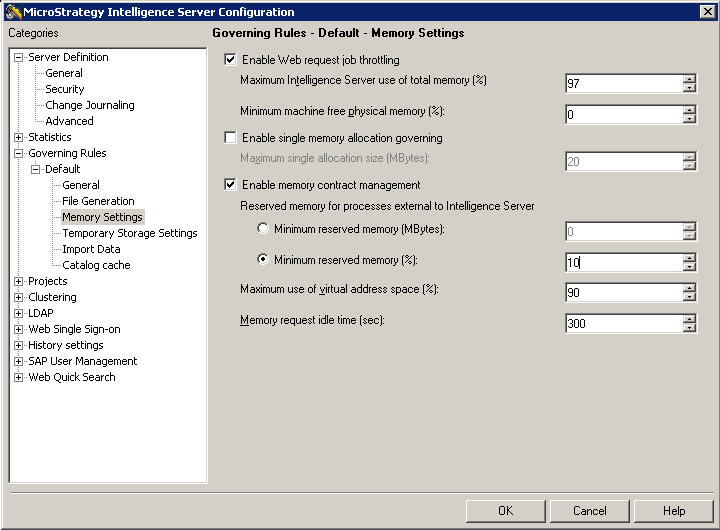
Task: Decrease Minimum reserved memory percent value
Action: click(x=689, y=267)
